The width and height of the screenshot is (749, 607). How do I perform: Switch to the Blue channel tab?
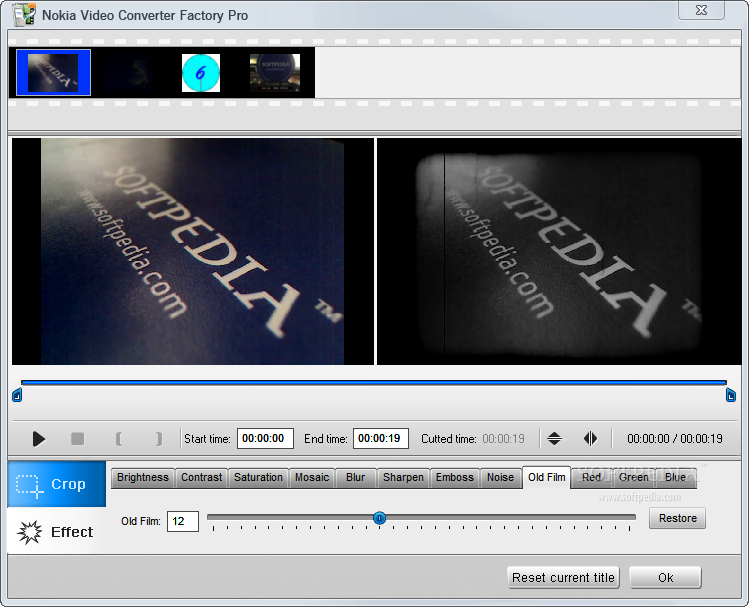point(675,478)
